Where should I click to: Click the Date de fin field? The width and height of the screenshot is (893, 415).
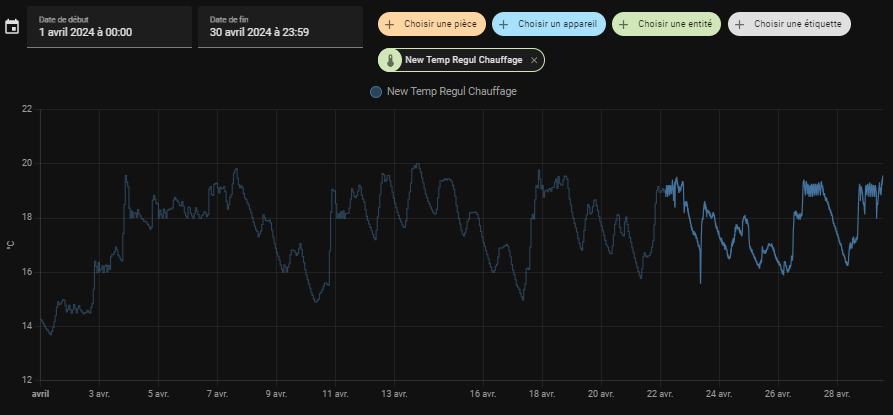click(x=280, y=27)
